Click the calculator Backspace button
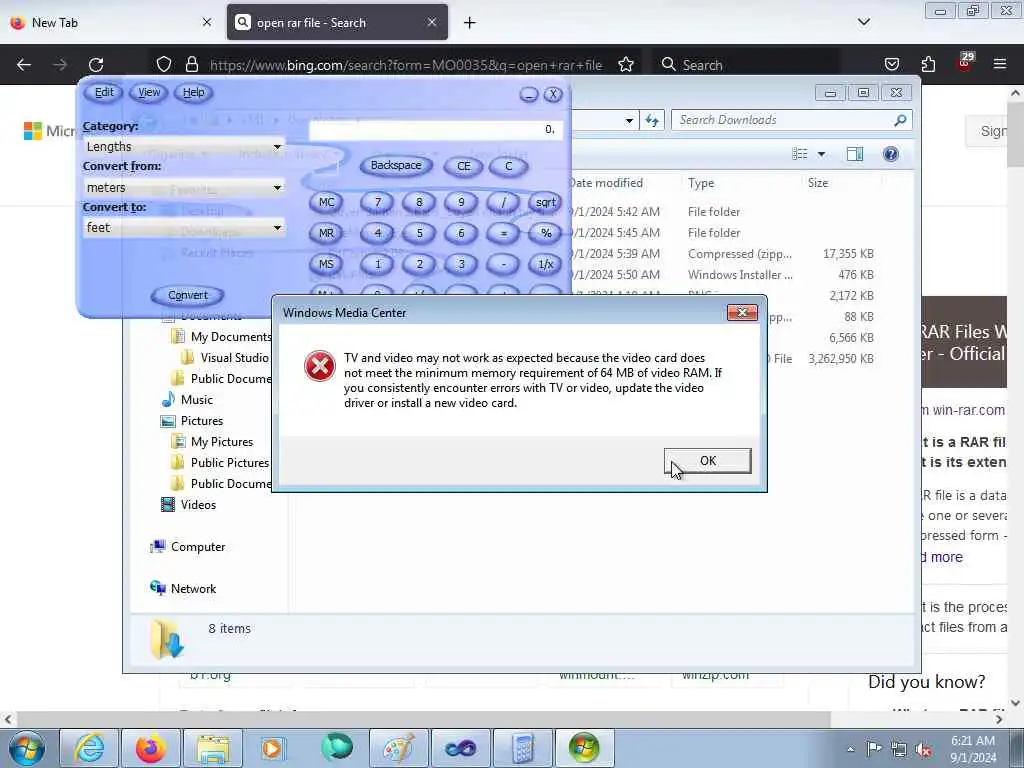The image size is (1024, 768). [x=396, y=166]
